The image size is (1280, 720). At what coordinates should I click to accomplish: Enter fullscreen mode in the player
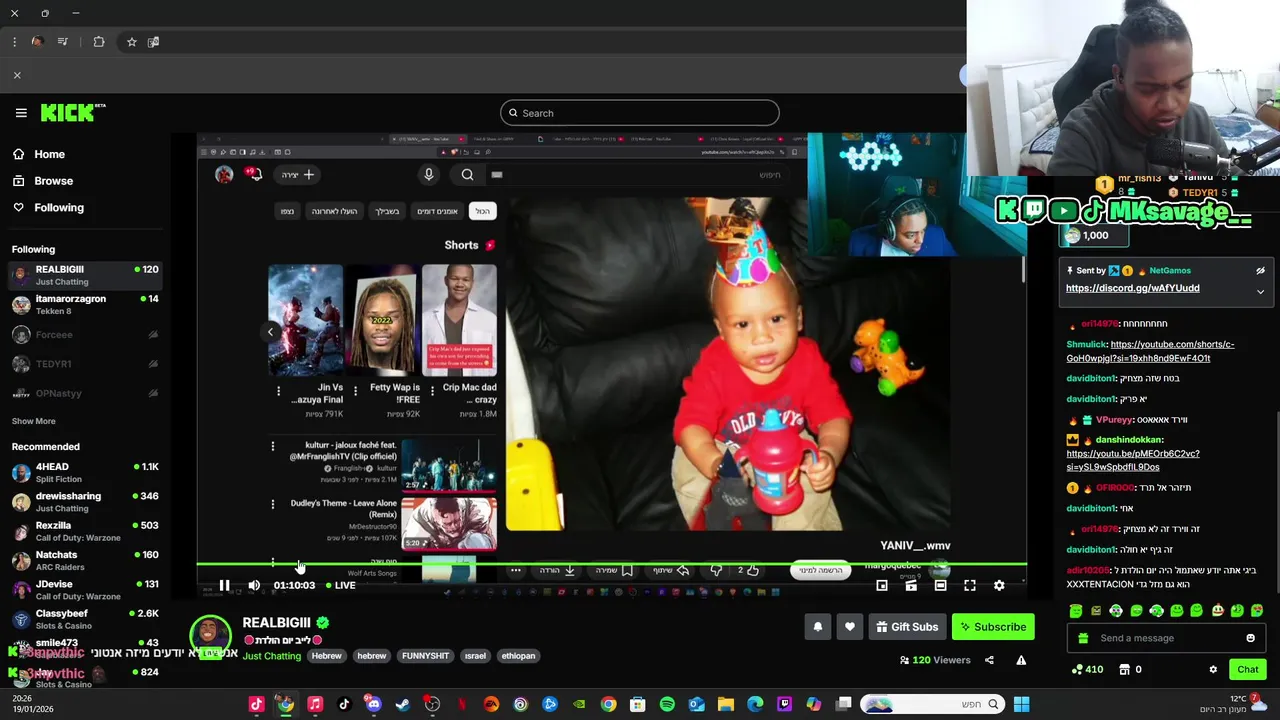click(x=970, y=585)
